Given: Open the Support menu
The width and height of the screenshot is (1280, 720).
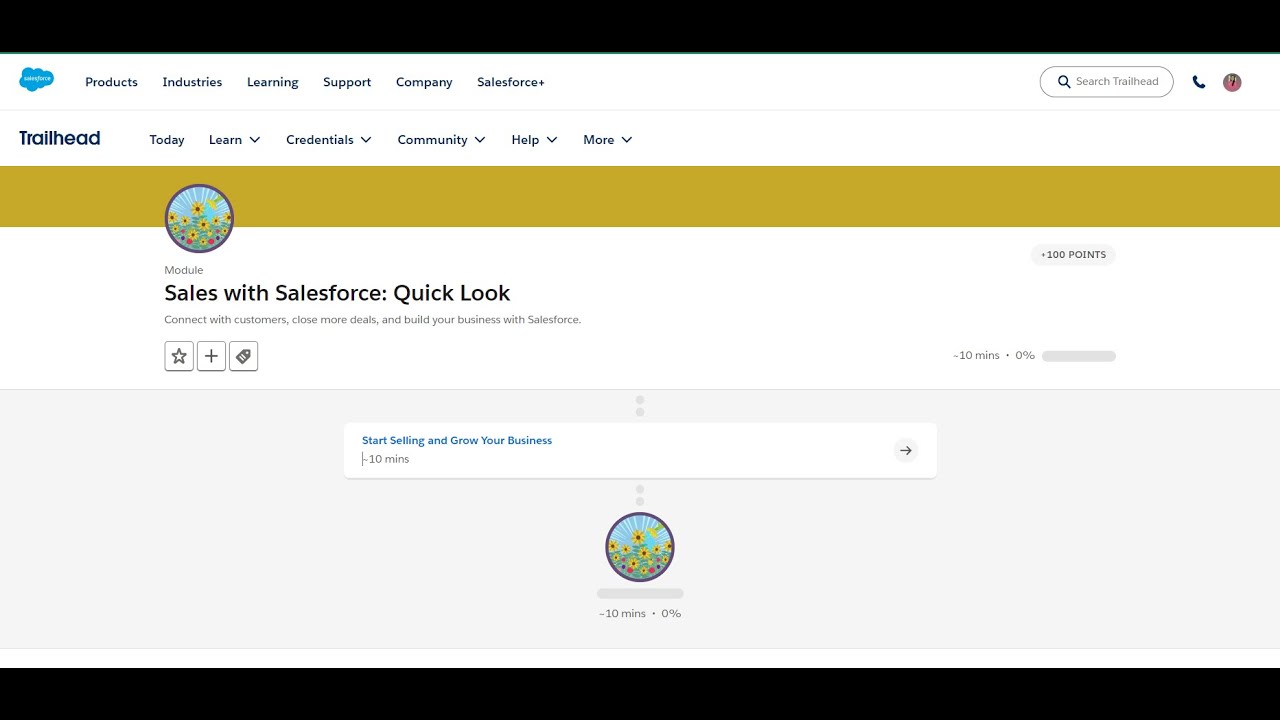Looking at the screenshot, I should [347, 82].
